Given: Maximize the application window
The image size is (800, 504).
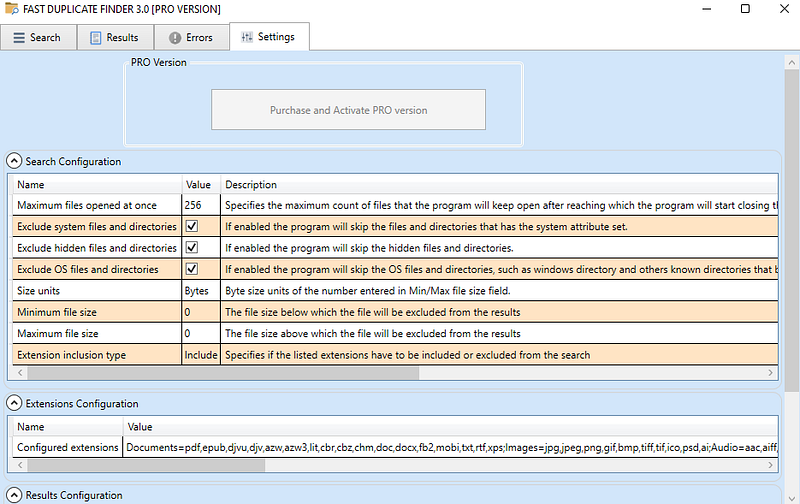Looking at the screenshot, I should point(745,9).
